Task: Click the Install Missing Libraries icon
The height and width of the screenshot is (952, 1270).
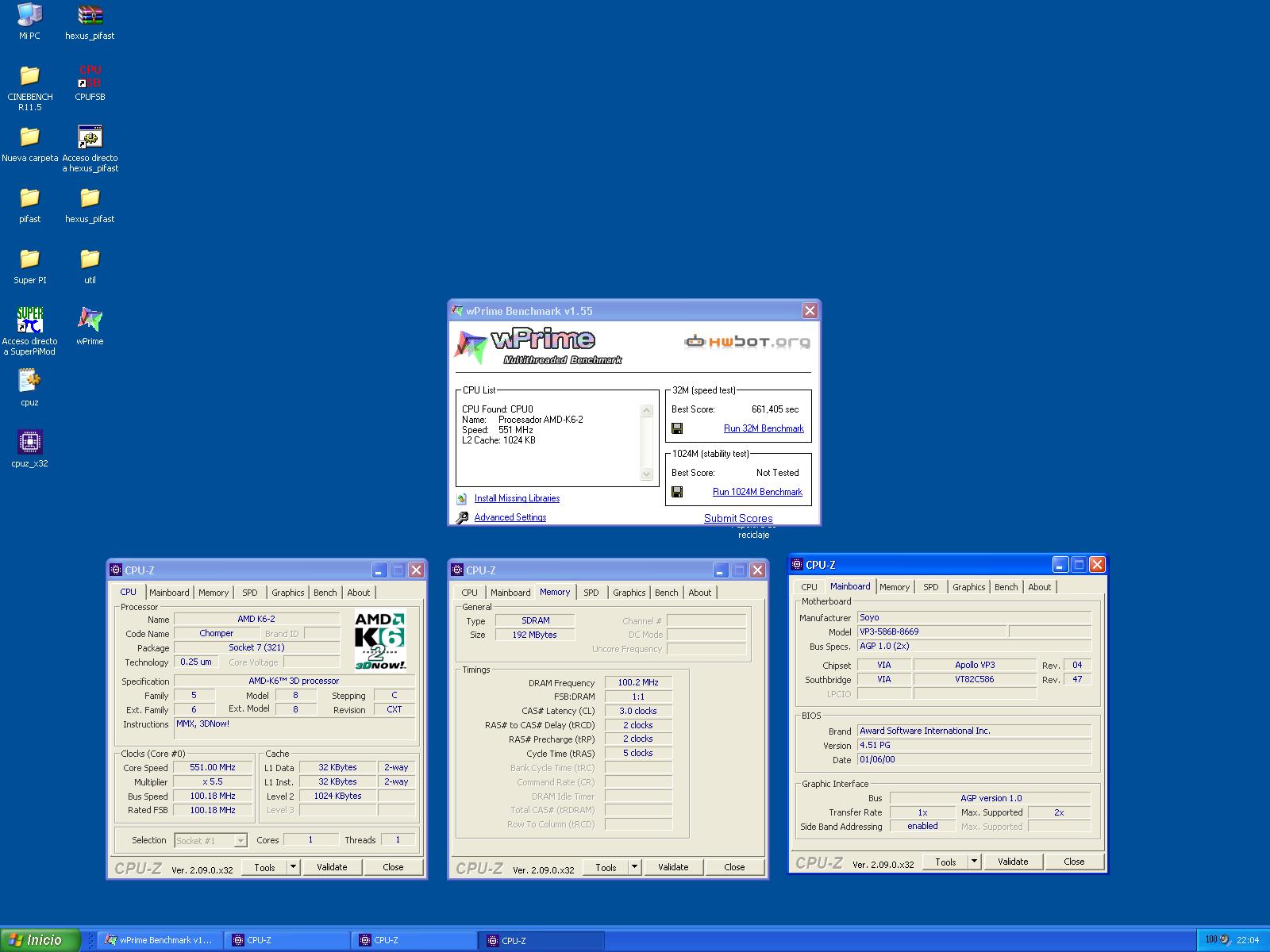Action: tap(462, 499)
